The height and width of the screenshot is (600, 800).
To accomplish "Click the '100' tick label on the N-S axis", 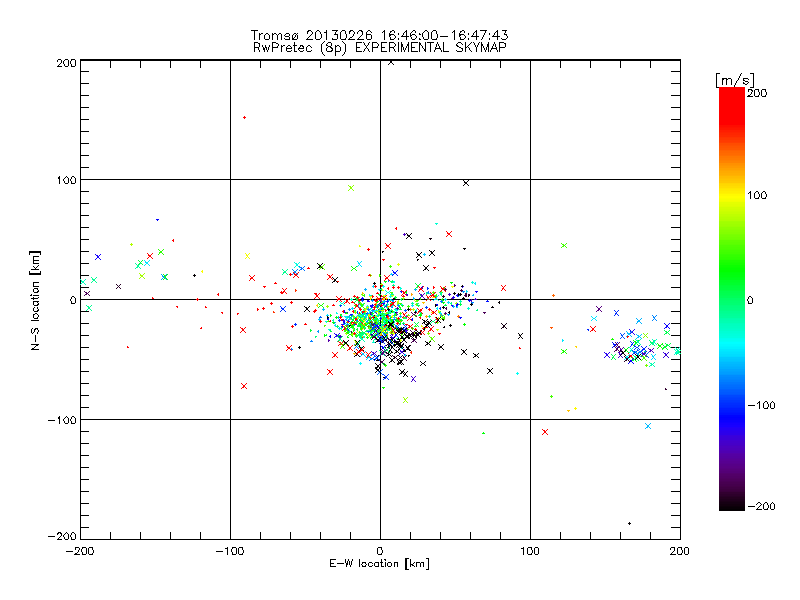I will pyautogui.click(x=66, y=181).
